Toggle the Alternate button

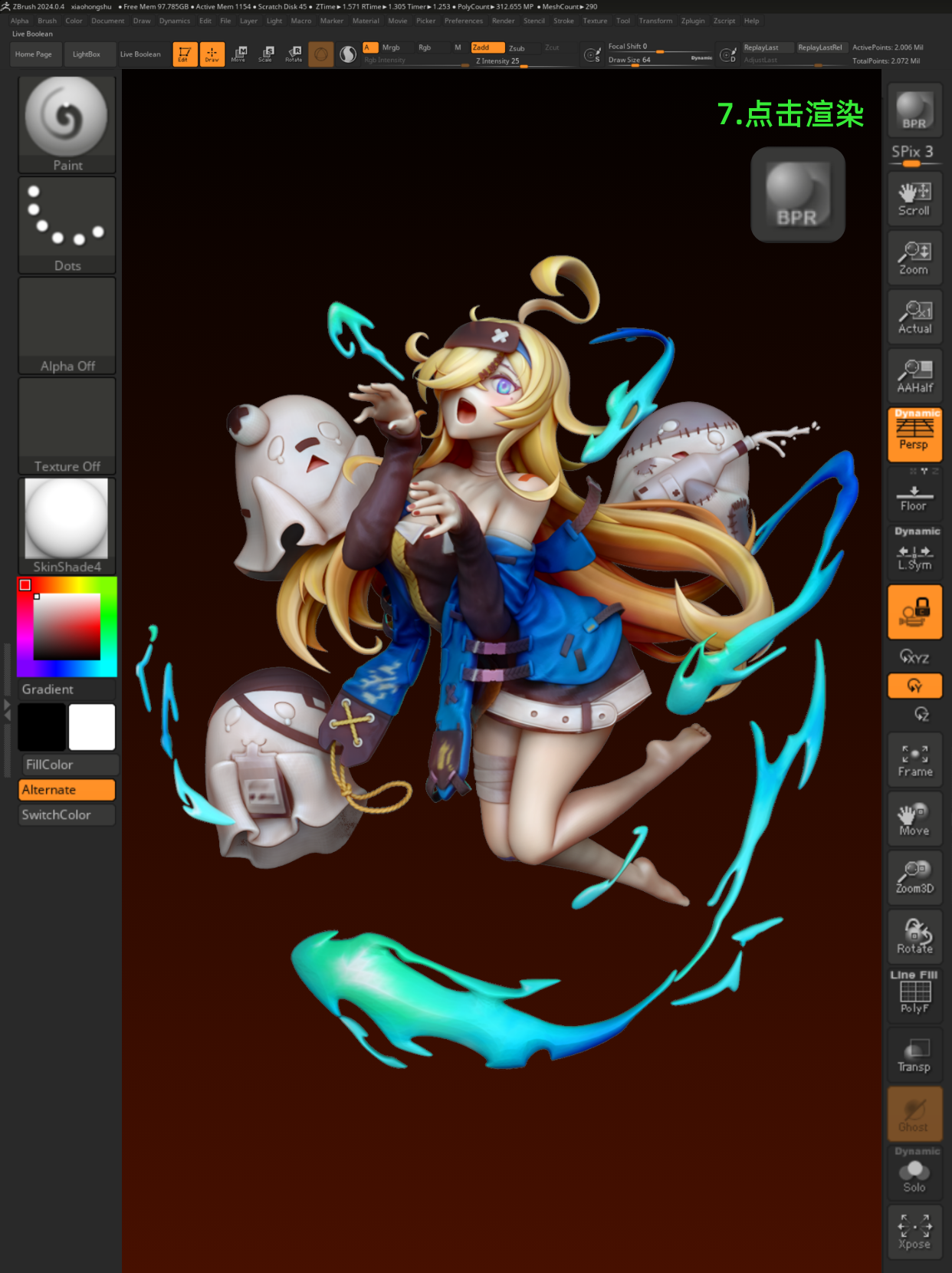pos(67,790)
